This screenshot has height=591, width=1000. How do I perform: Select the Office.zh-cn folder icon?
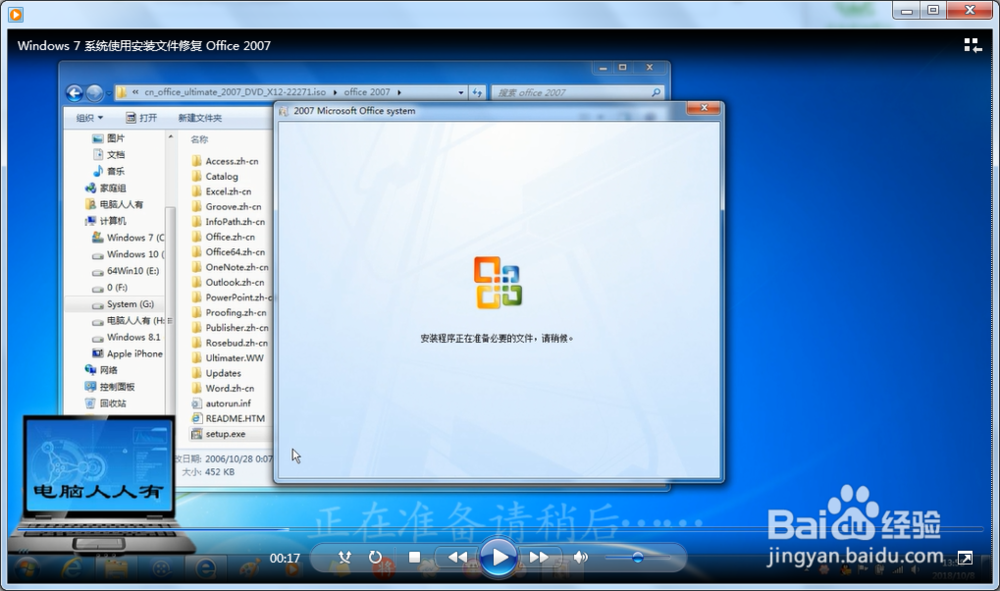click(x=196, y=237)
